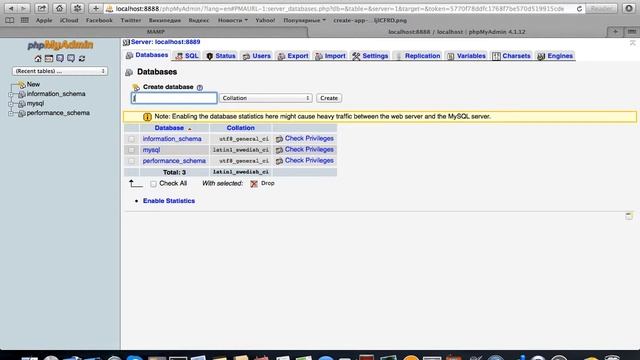Open the Settings tab
This screenshot has height=360, width=640.
370,56
